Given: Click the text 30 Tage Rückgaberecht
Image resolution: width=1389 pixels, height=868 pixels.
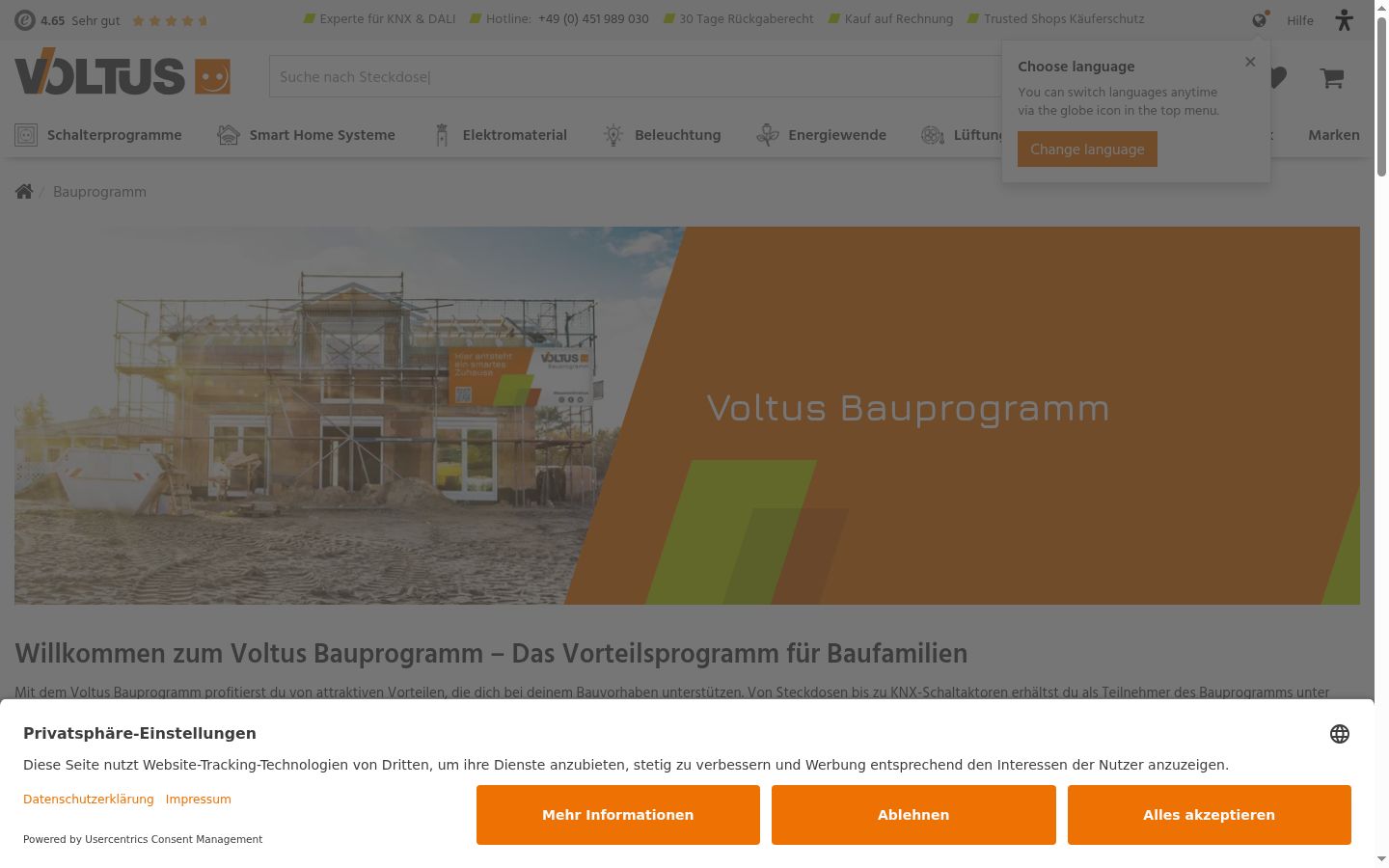Looking at the screenshot, I should [x=747, y=19].
